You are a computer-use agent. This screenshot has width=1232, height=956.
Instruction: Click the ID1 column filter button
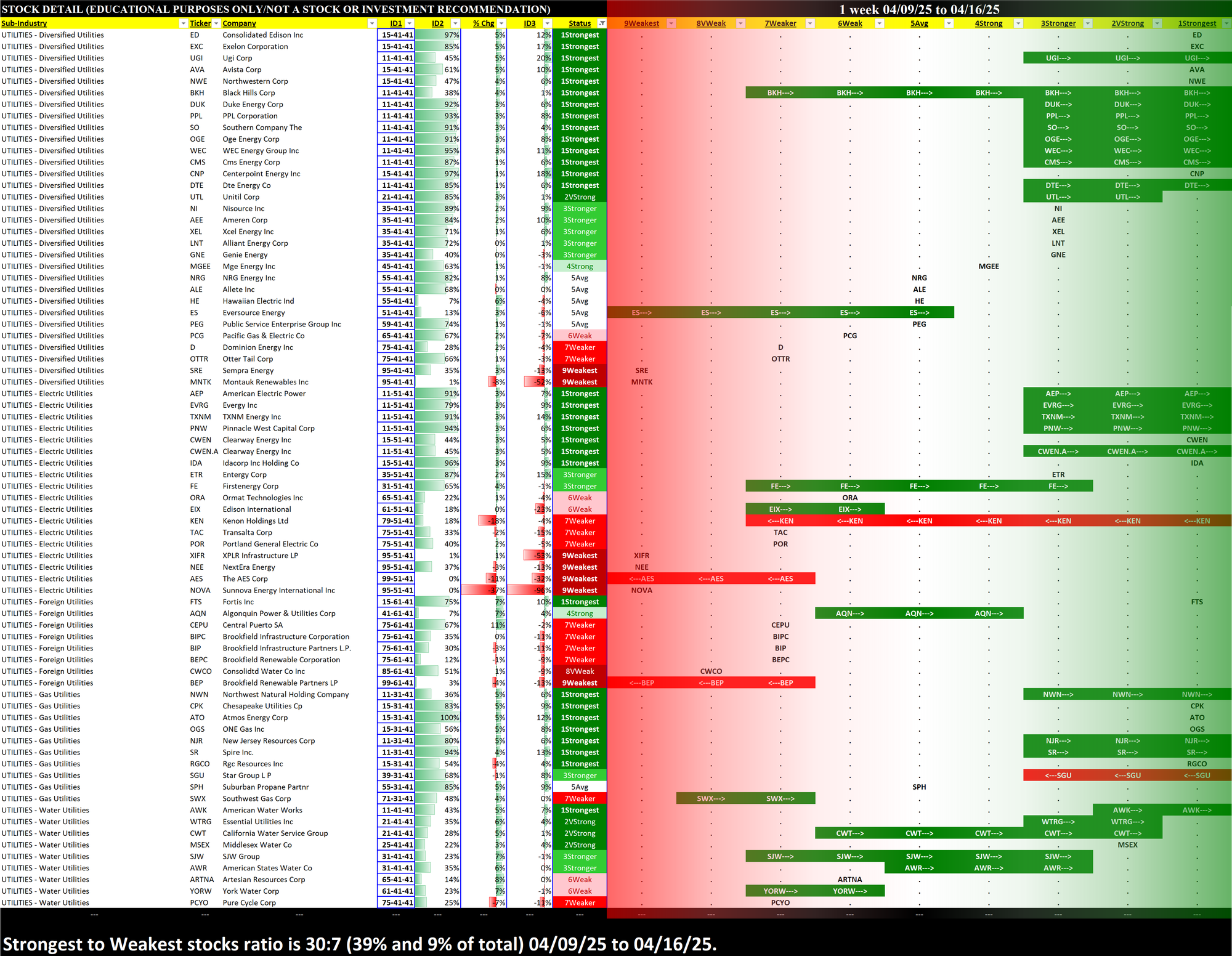[x=409, y=23]
